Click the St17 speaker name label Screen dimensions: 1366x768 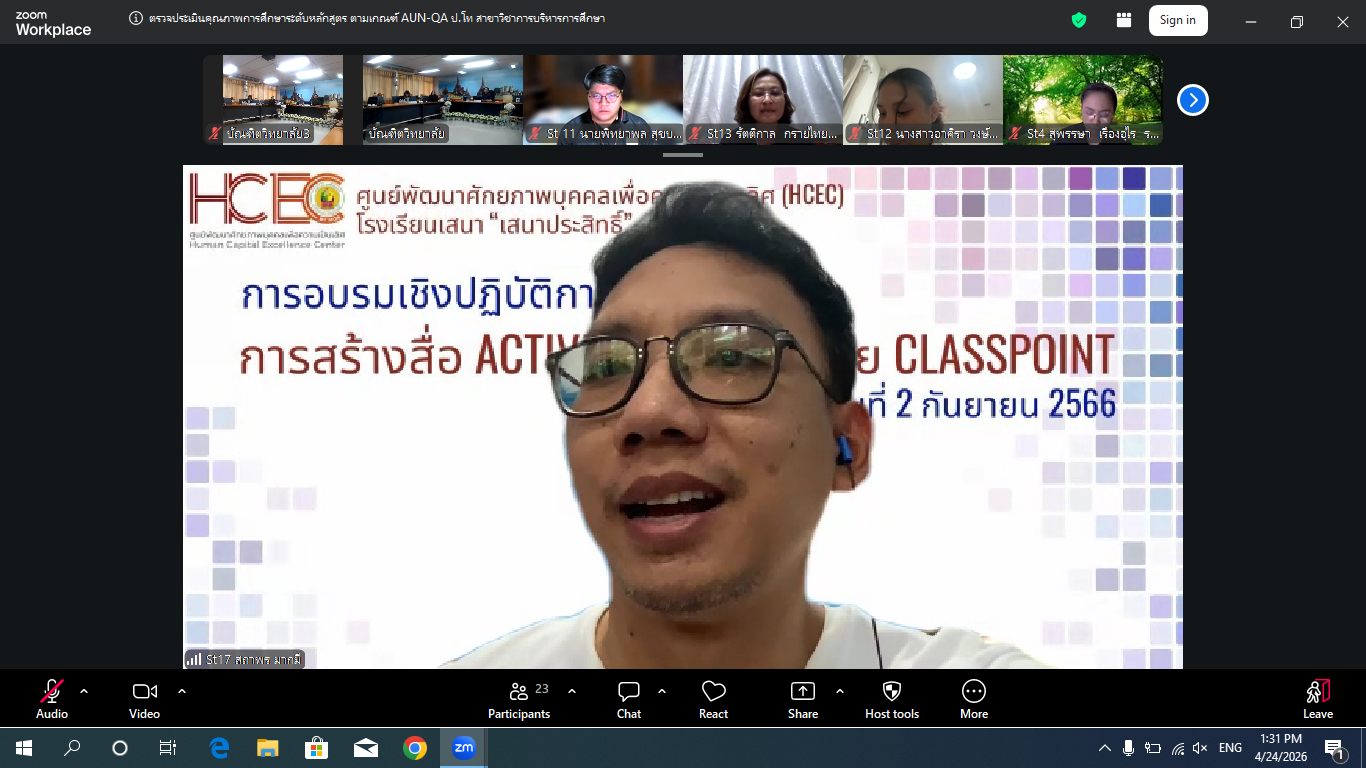(243, 659)
